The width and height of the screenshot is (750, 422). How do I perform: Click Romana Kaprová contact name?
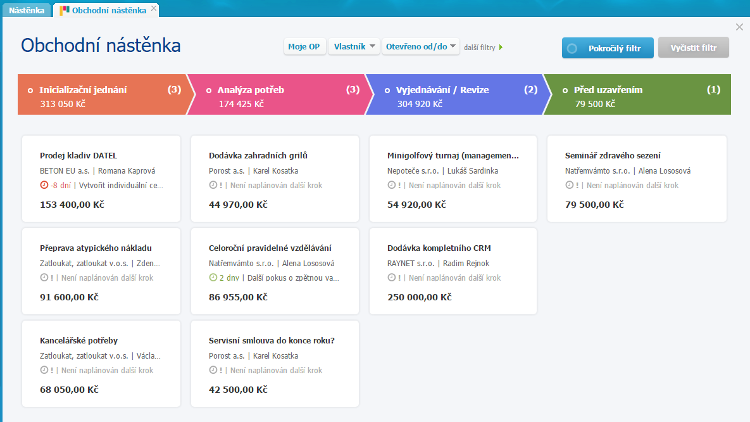tap(127, 171)
